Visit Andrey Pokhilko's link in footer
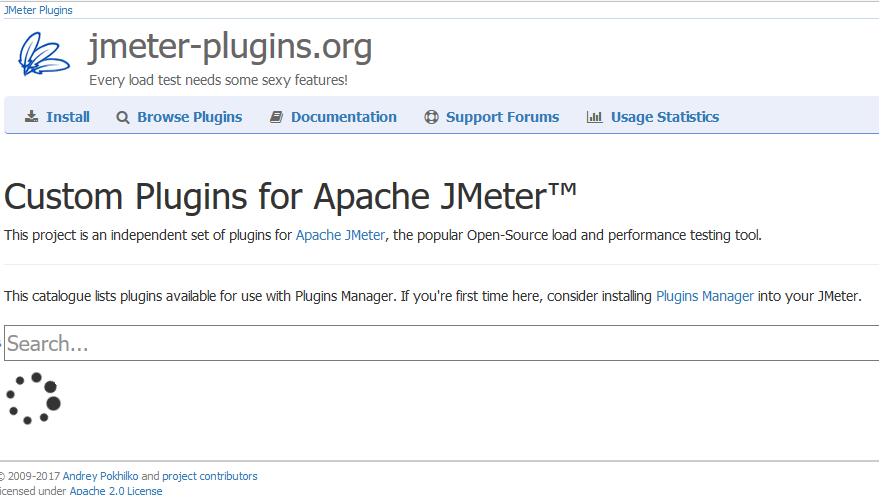 pos(100,476)
